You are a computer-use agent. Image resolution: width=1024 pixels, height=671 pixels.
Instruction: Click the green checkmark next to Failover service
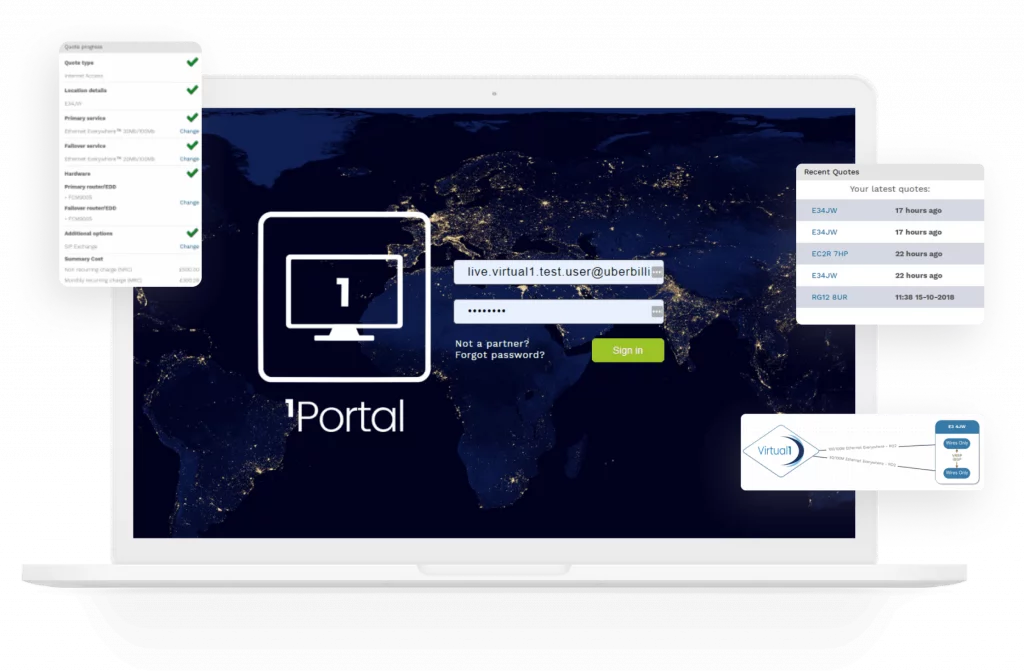[192, 145]
